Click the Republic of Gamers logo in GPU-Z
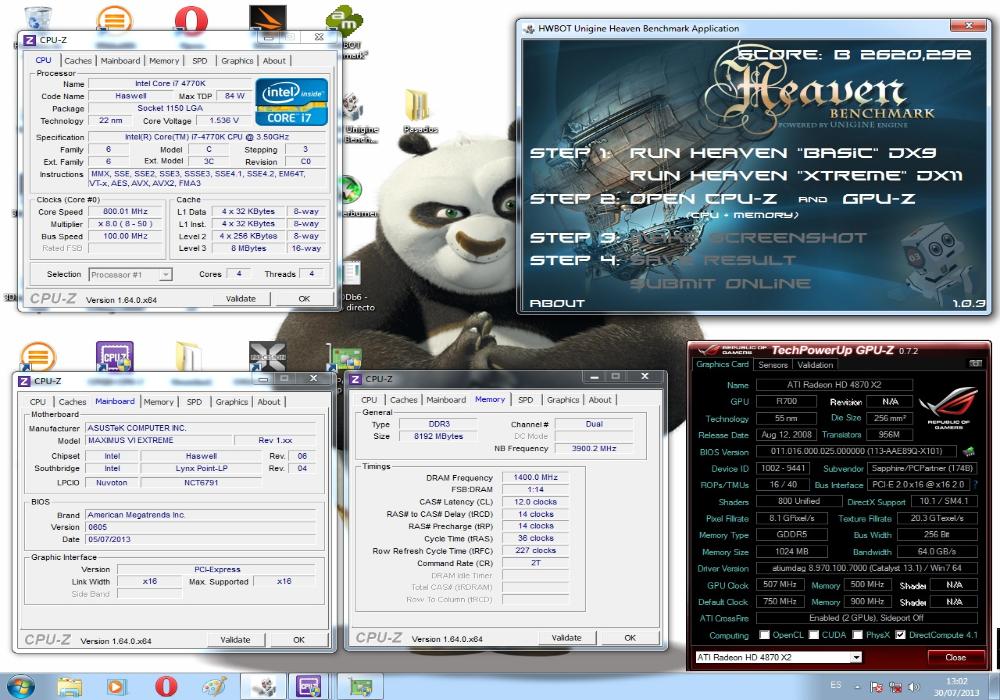 tap(948, 408)
